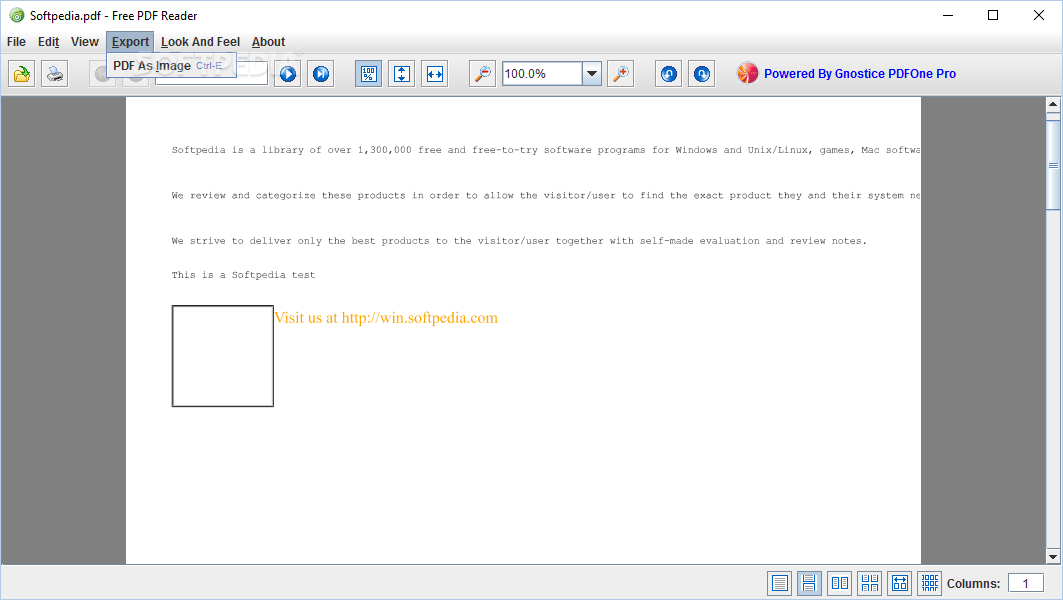
Task: Click the 'Columns:' label
Action: point(974,584)
